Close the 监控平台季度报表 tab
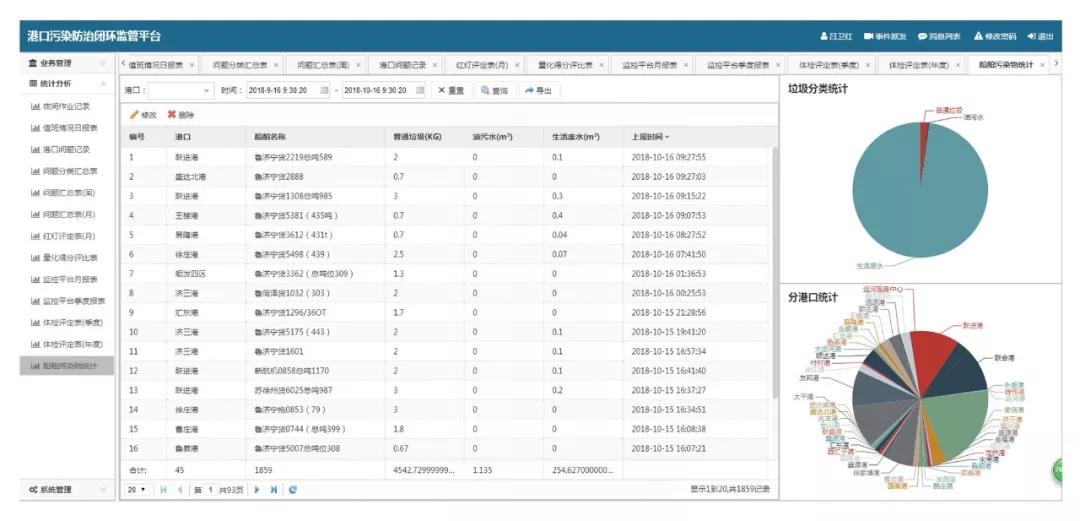Viewport: 1080px width, 521px height. 778,65
